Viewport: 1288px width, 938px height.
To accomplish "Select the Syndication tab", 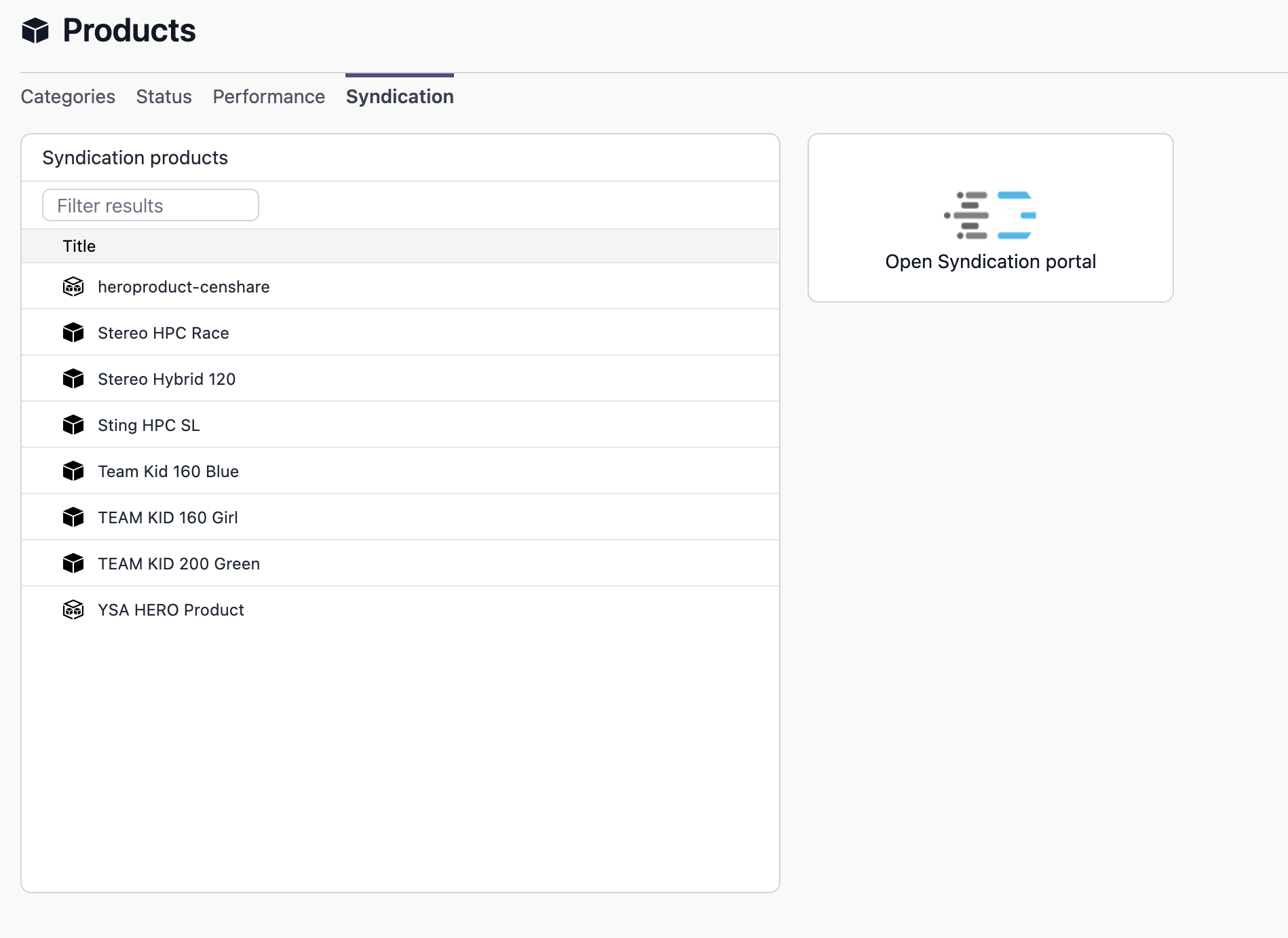I will coord(400,96).
